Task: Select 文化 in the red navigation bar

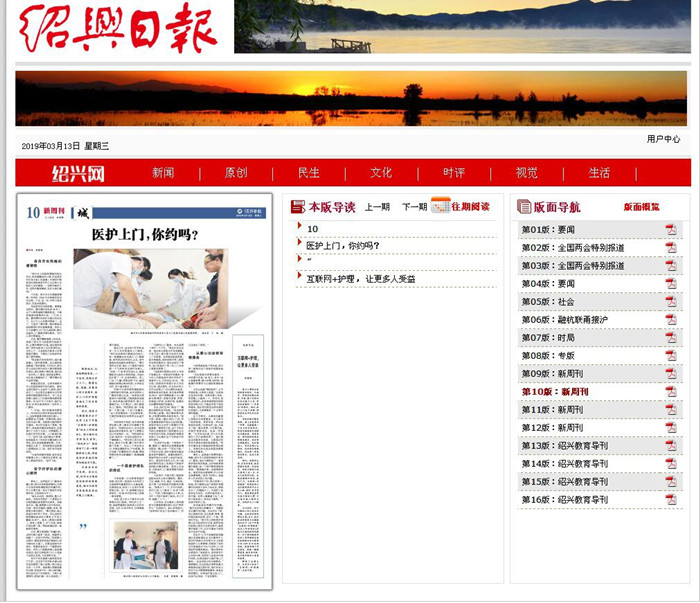Action: click(381, 173)
